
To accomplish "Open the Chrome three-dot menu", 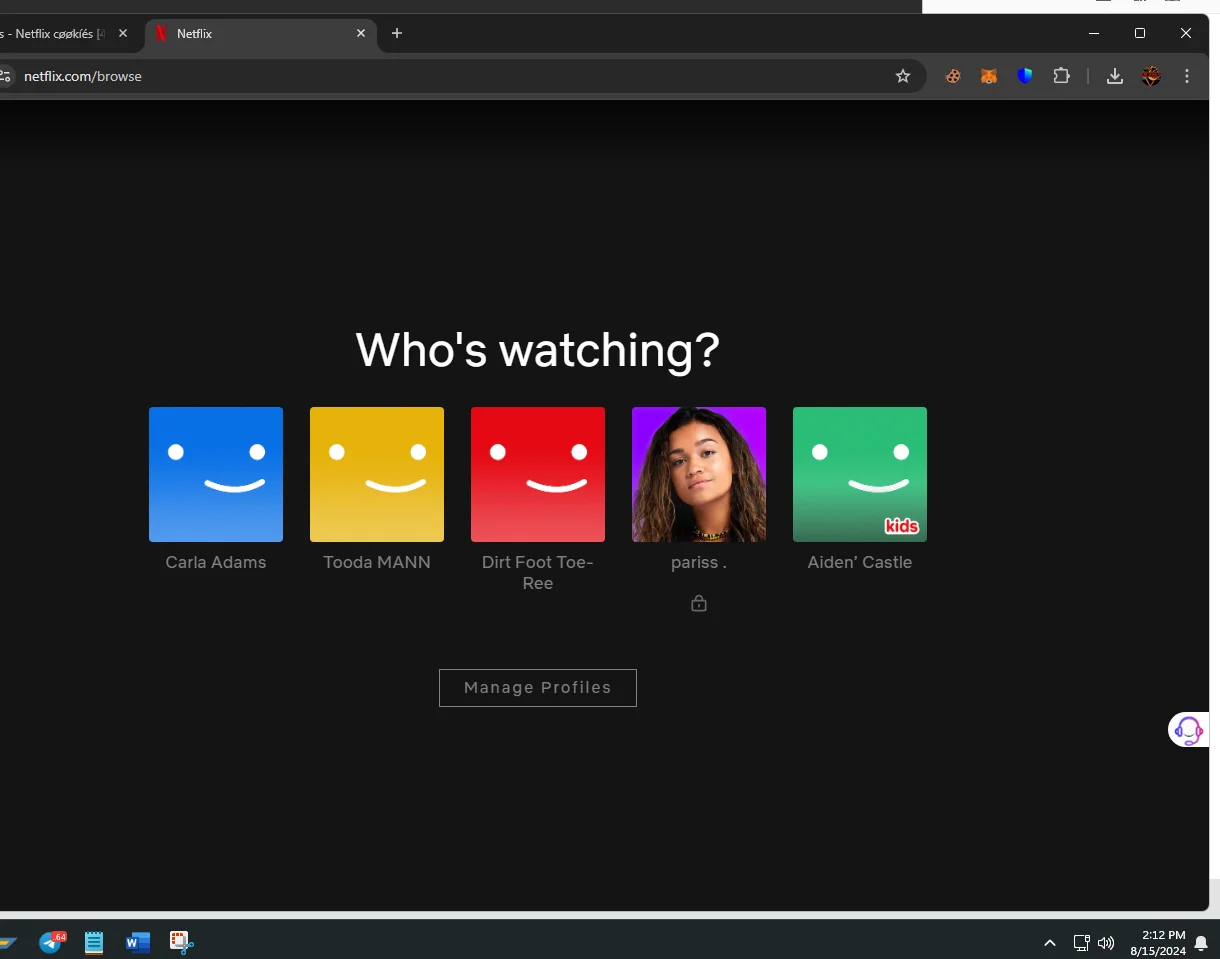I will coord(1187,76).
